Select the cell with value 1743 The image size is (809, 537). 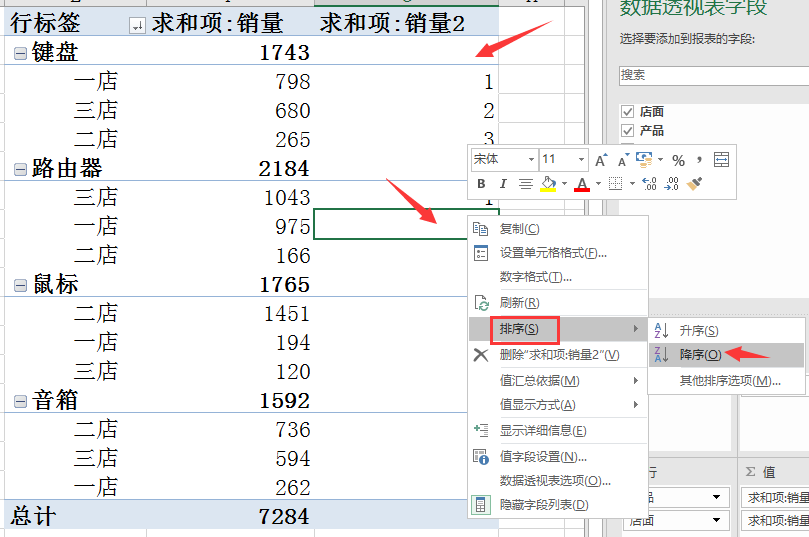pyautogui.click(x=231, y=52)
